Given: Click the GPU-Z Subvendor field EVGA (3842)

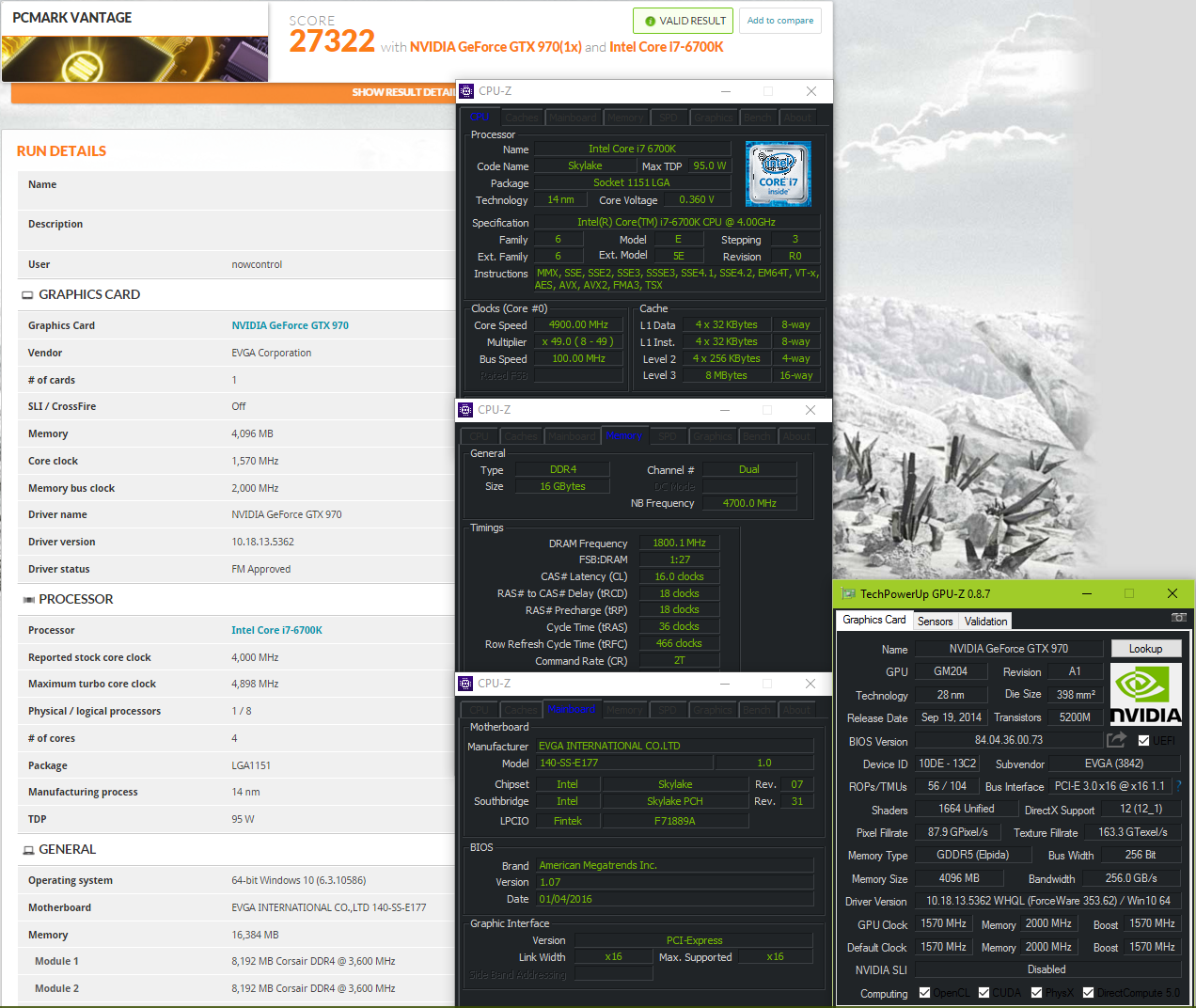Looking at the screenshot, I should [1114, 764].
